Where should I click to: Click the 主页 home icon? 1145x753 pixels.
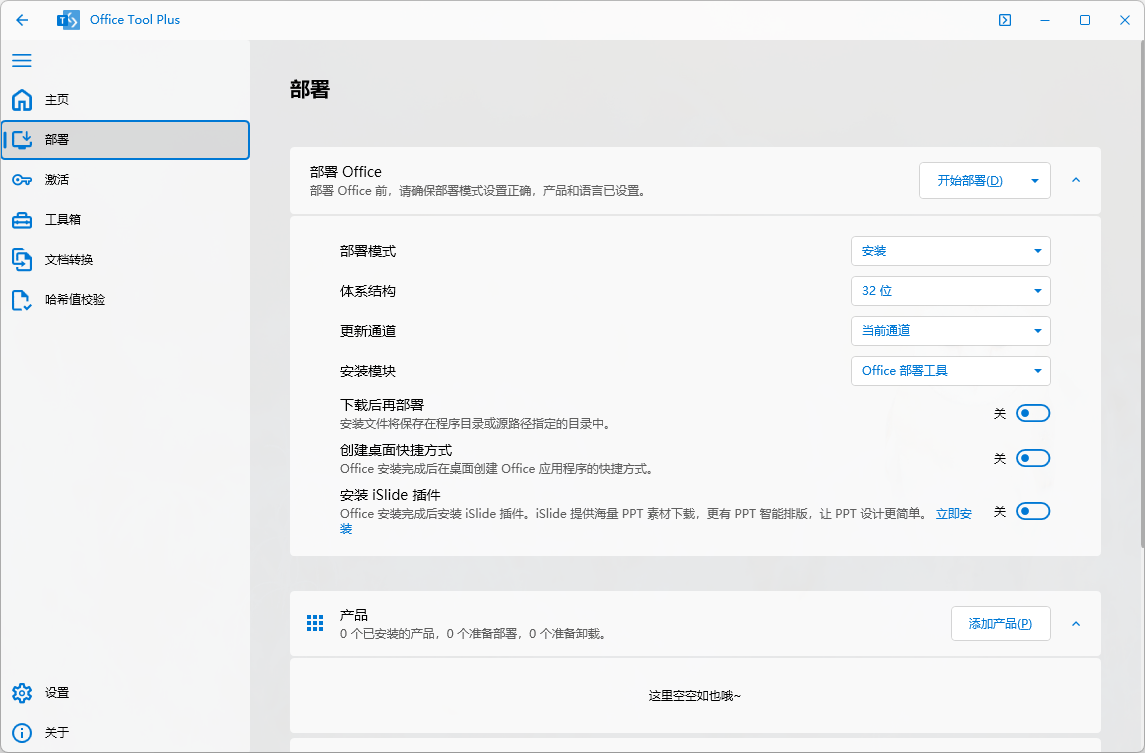pos(22,99)
